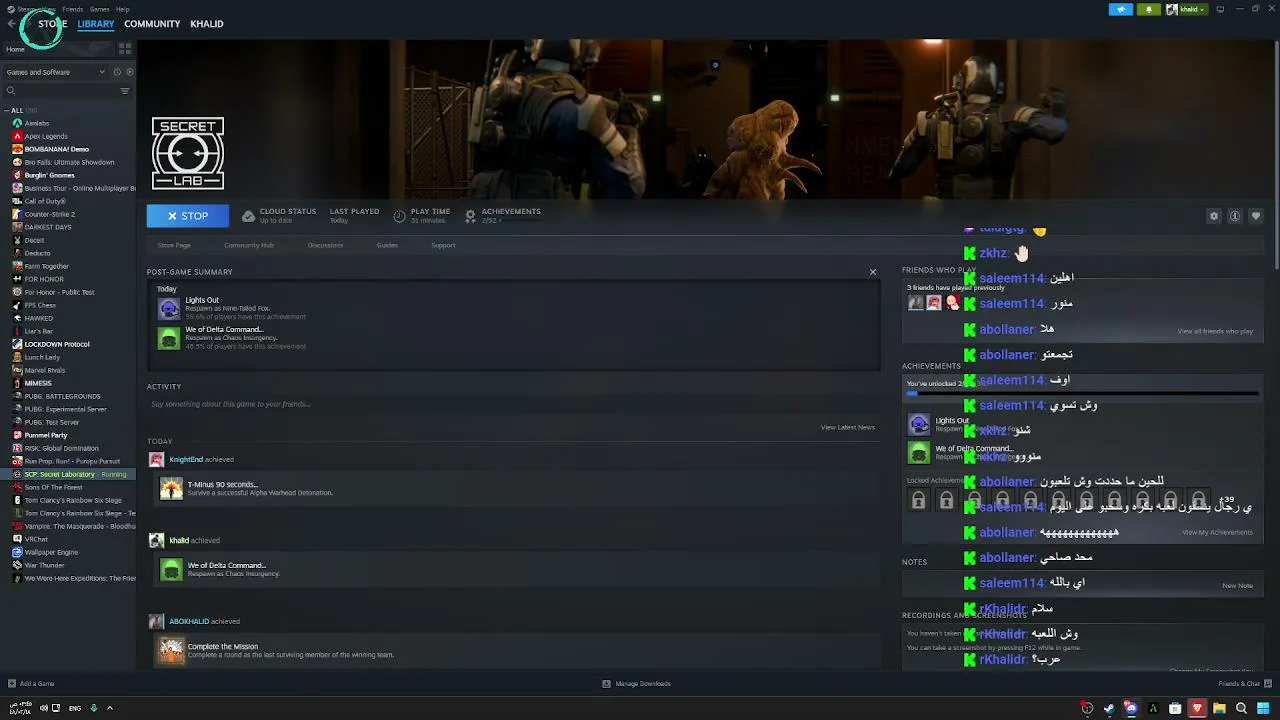Close the Post-Game Summary panel
This screenshot has height=720, width=1280.
(873, 272)
